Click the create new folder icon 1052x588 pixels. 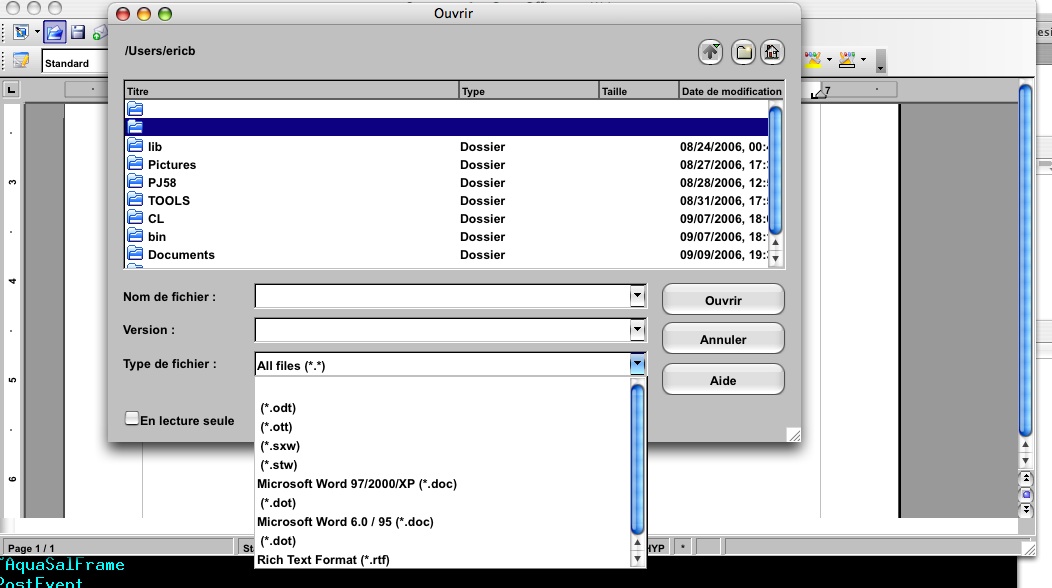point(742,52)
